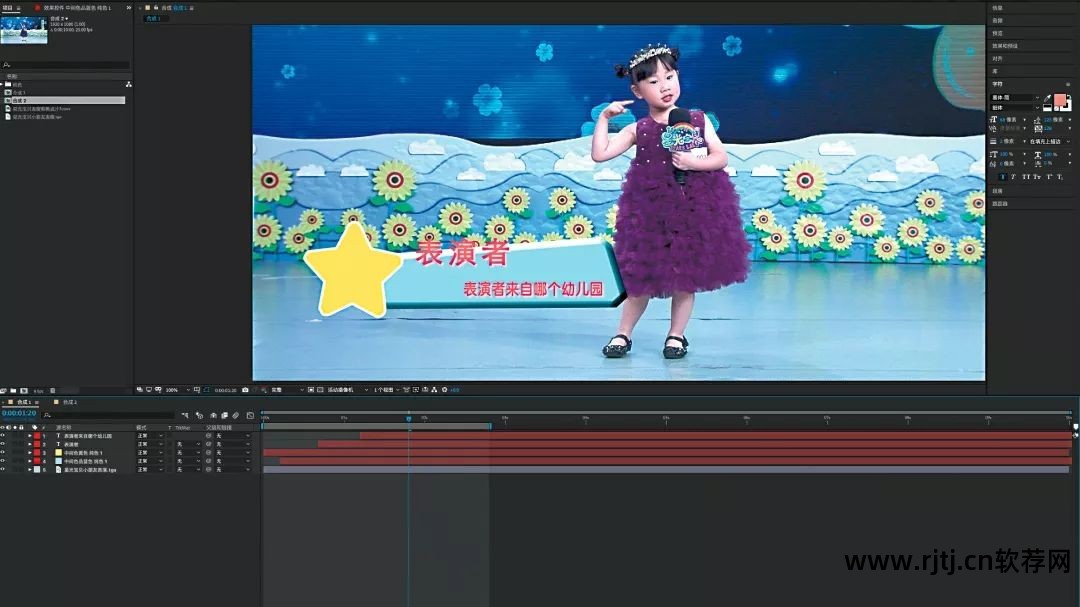Open the font family dropdown in Character panel
Screen dimensions: 1080x607
point(1015,98)
